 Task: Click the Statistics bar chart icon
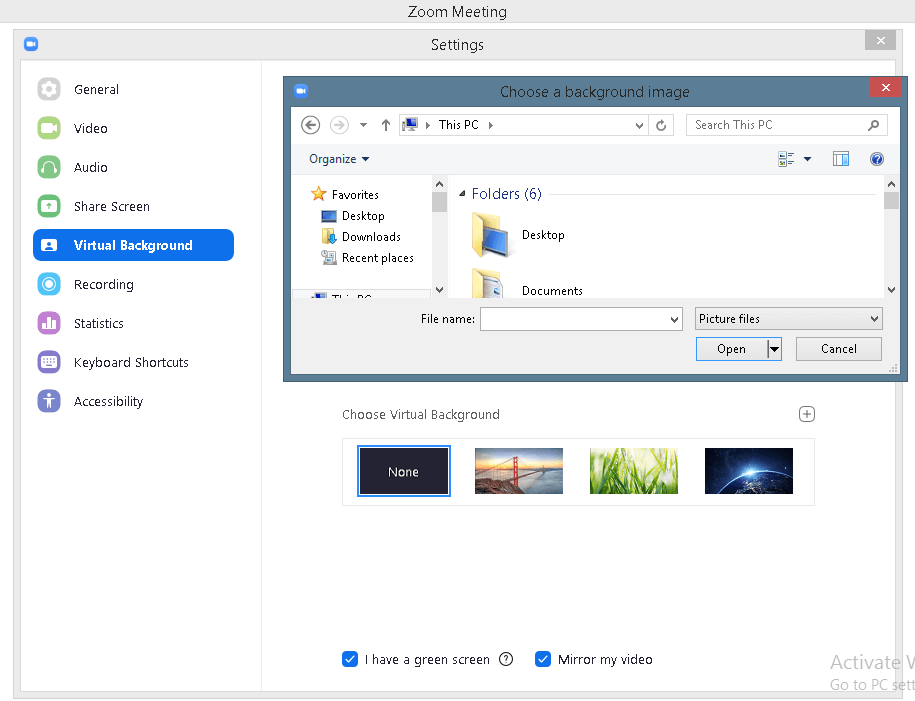[x=49, y=323]
